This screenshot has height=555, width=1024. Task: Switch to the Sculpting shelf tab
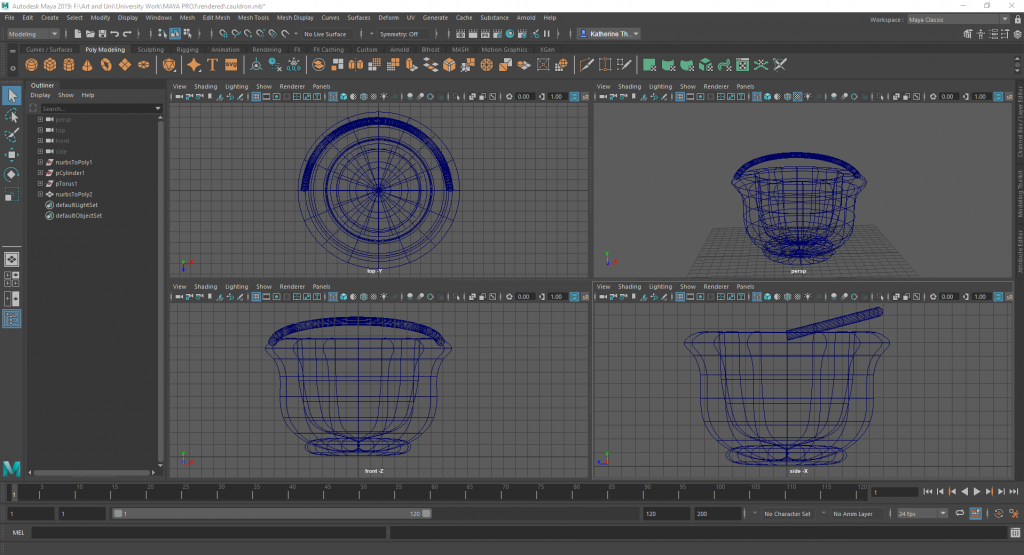coord(150,49)
